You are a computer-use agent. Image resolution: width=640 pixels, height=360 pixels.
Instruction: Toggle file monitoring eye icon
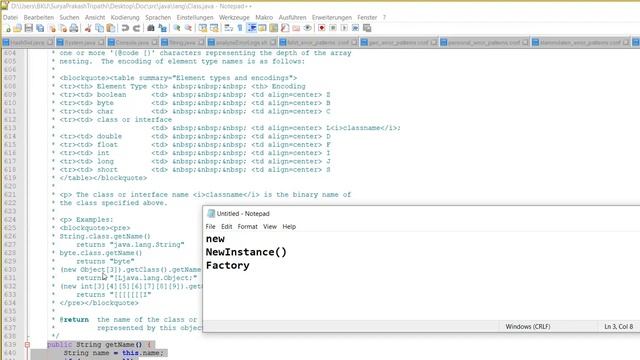[x=308, y=28]
